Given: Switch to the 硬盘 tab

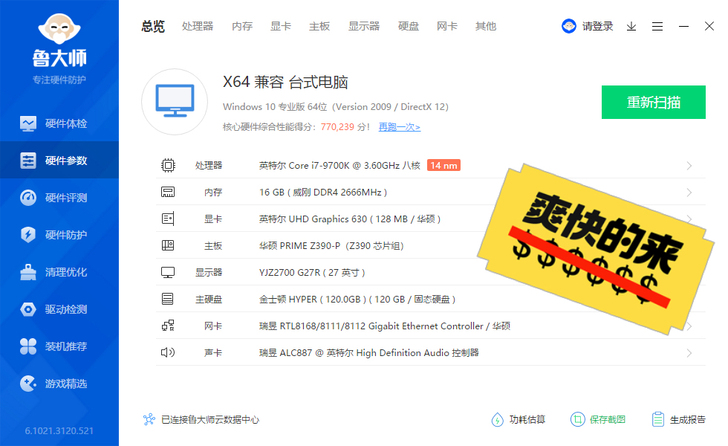Looking at the screenshot, I should 409,26.
